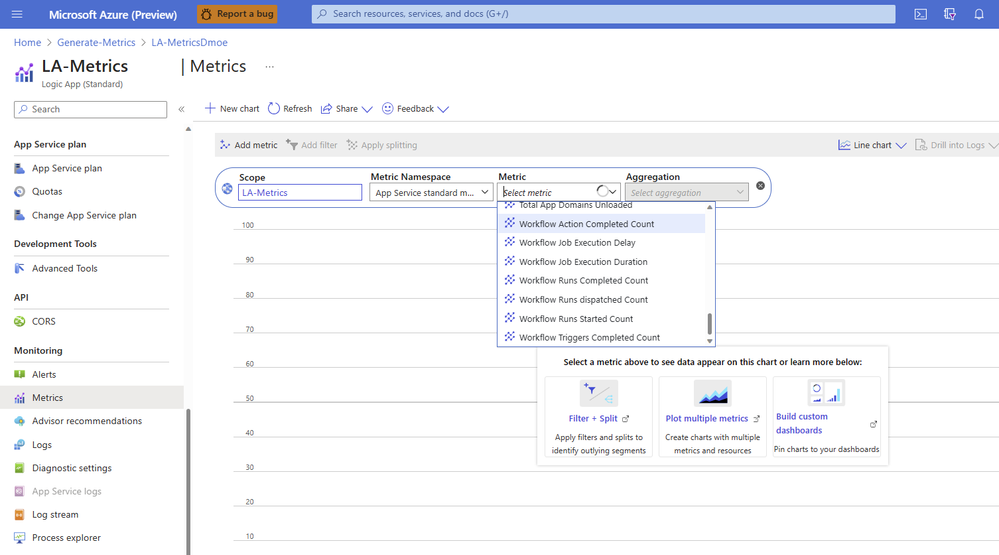
Task: Select Workflow Runs dispatched Count metric
Action: click(601, 299)
